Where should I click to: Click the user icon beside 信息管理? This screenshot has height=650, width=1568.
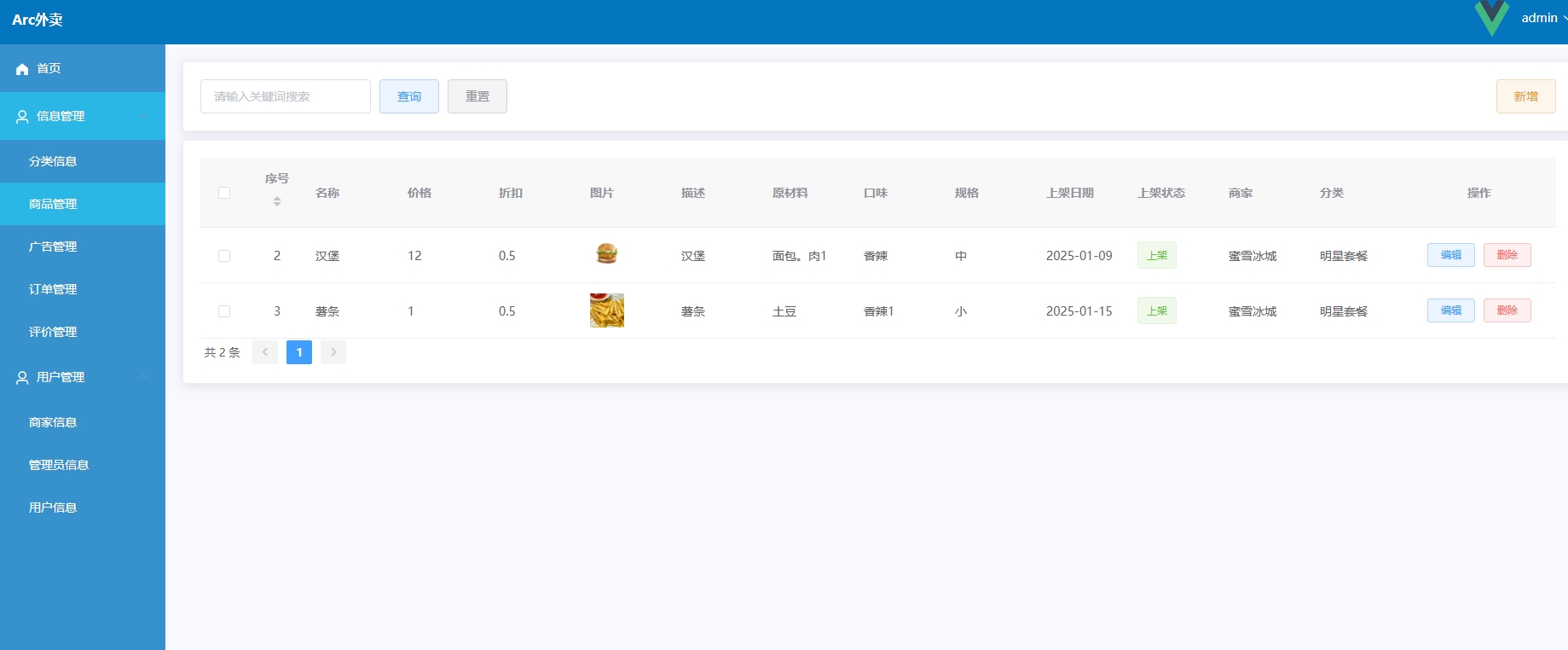22,117
